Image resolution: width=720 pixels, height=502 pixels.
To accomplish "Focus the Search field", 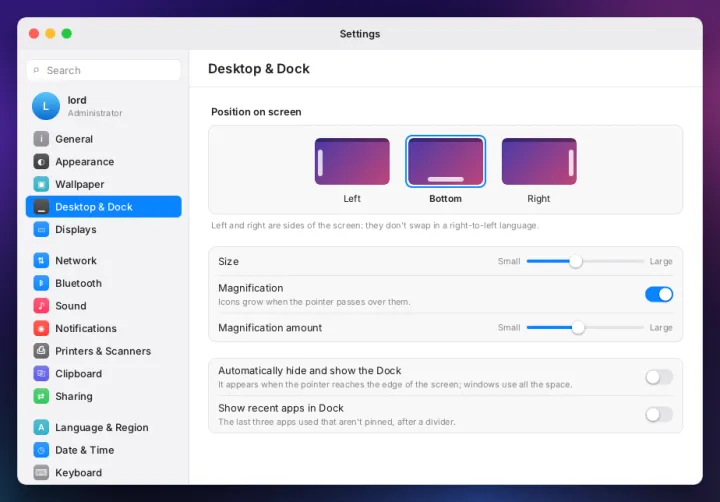I will coord(104,70).
